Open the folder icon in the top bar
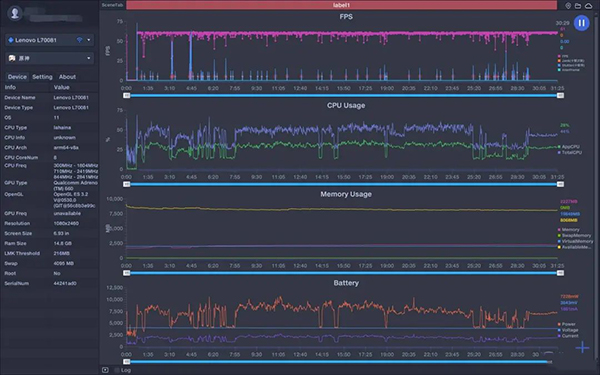Image resolution: width=600 pixels, height=375 pixels. [x=578, y=5]
